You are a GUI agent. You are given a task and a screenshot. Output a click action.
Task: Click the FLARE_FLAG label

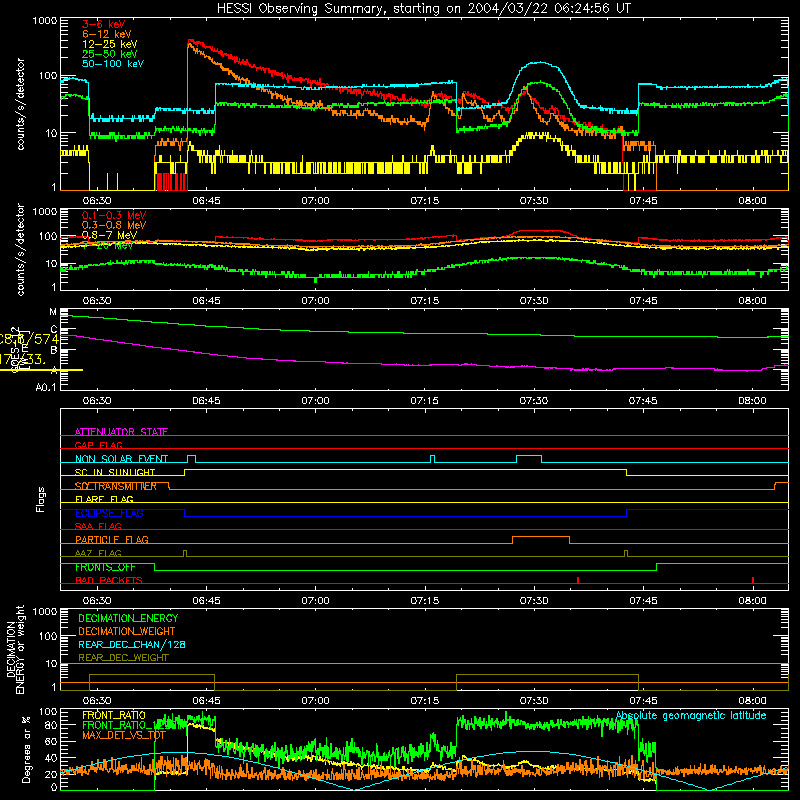tap(104, 499)
